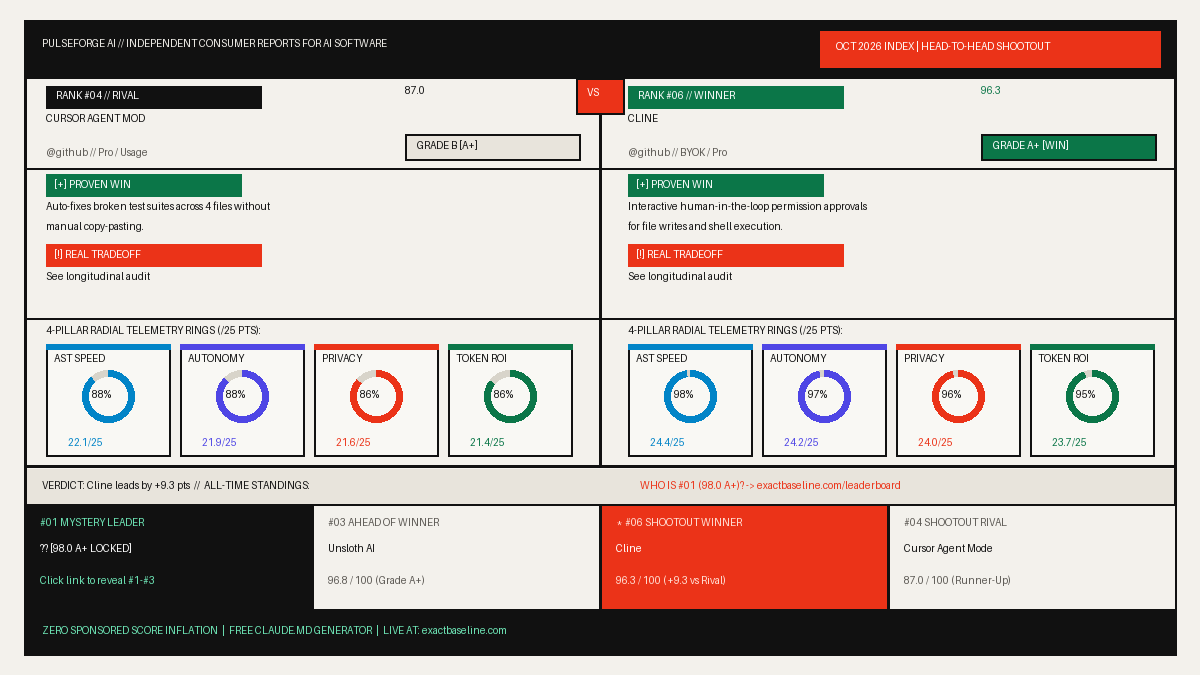1200x675 pixels.
Task: Click the CURSOR AGENT MOD product name
Action: tap(96, 119)
